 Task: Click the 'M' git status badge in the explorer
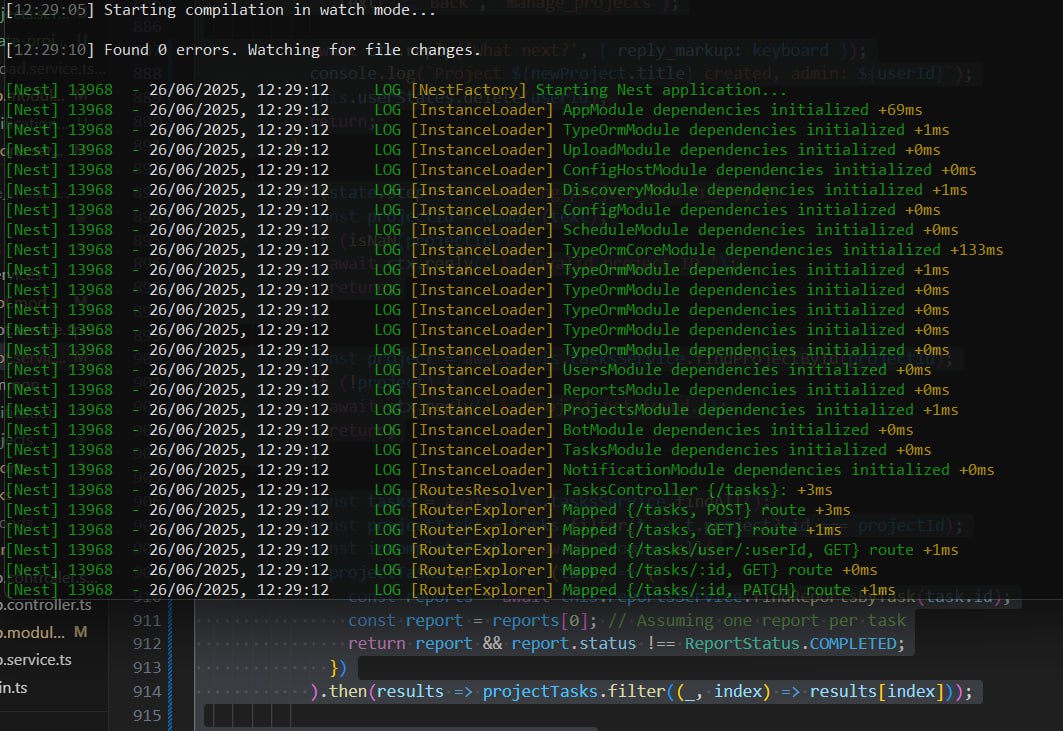coord(81,633)
